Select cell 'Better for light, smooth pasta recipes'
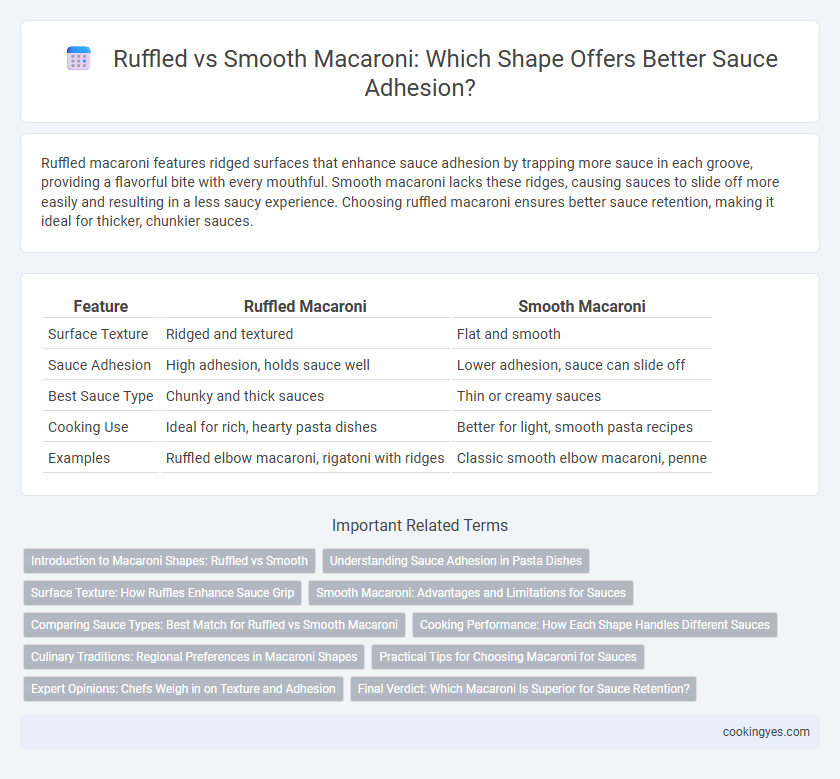Screen dimensions: 840x779 tap(582, 427)
